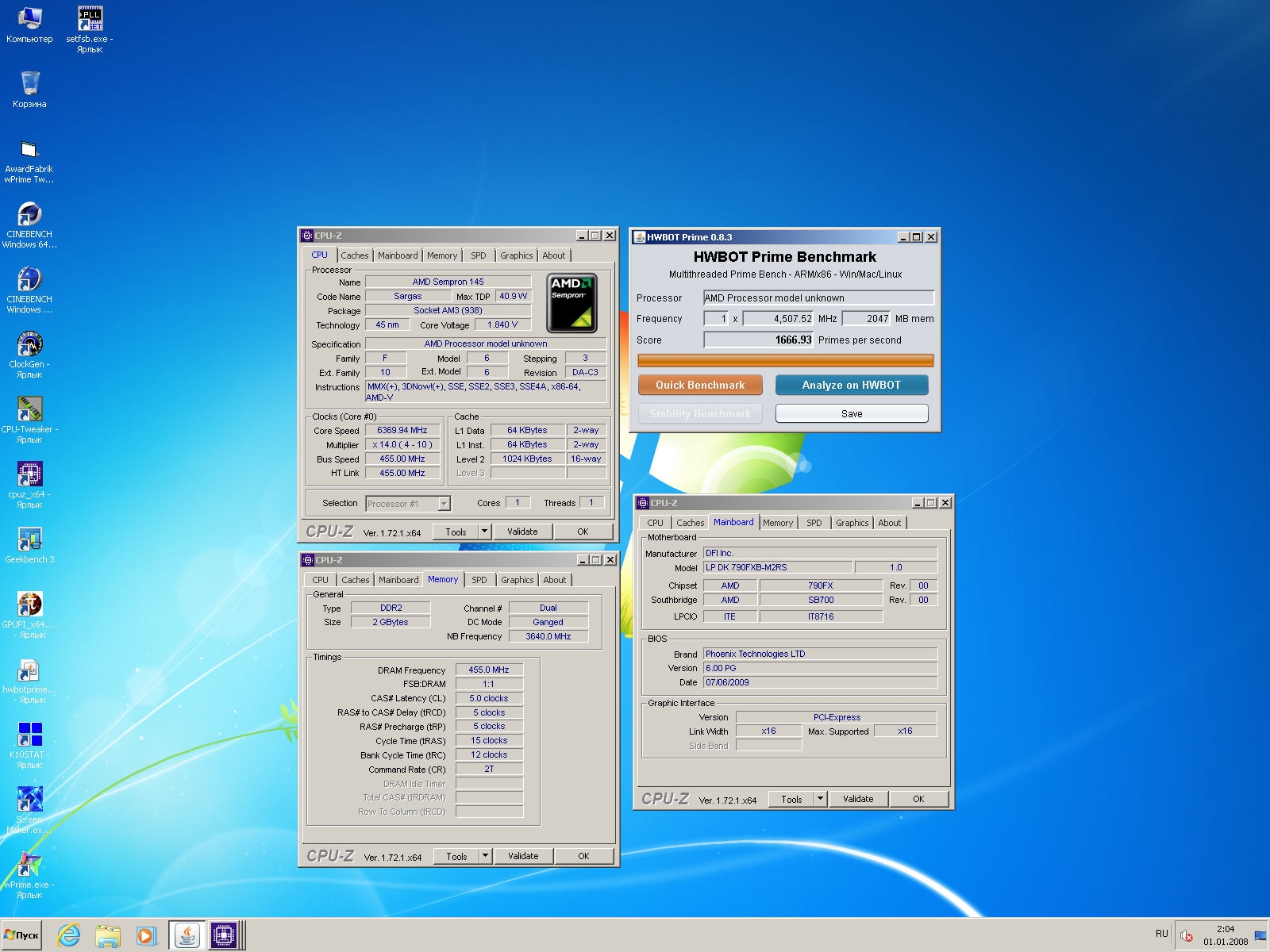Click the Save button in HWBOT Prime
Image resolution: width=1270 pixels, height=952 pixels.
[852, 413]
